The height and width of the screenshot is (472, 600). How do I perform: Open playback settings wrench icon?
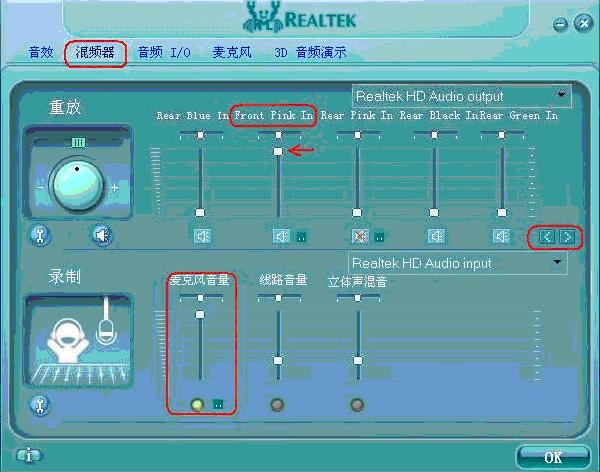(x=40, y=235)
